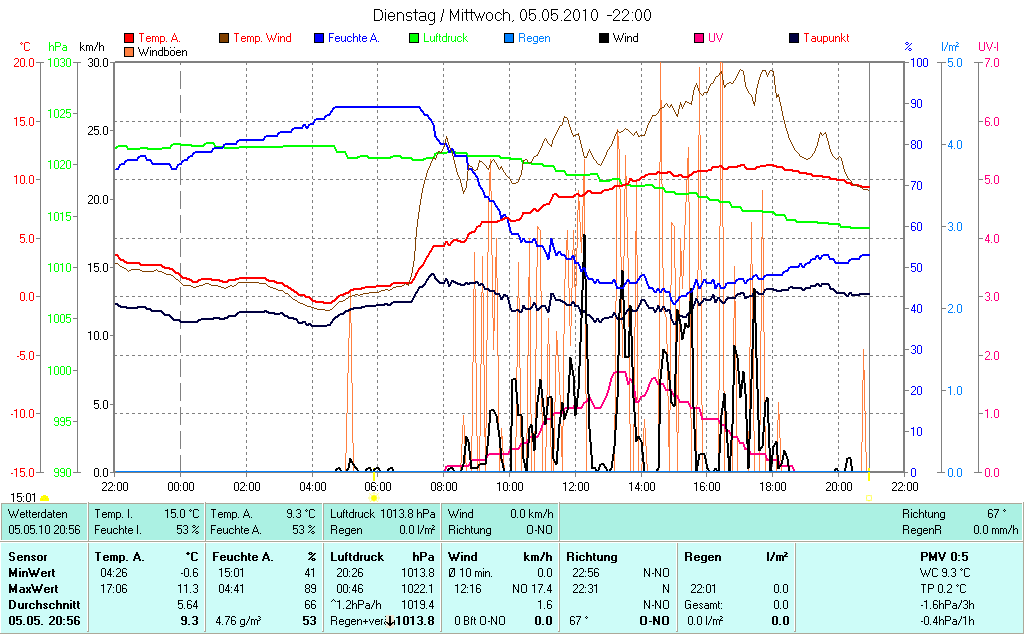Click the yellow marker beside 15:01 label
The image size is (1024, 634).
click(x=45, y=497)
